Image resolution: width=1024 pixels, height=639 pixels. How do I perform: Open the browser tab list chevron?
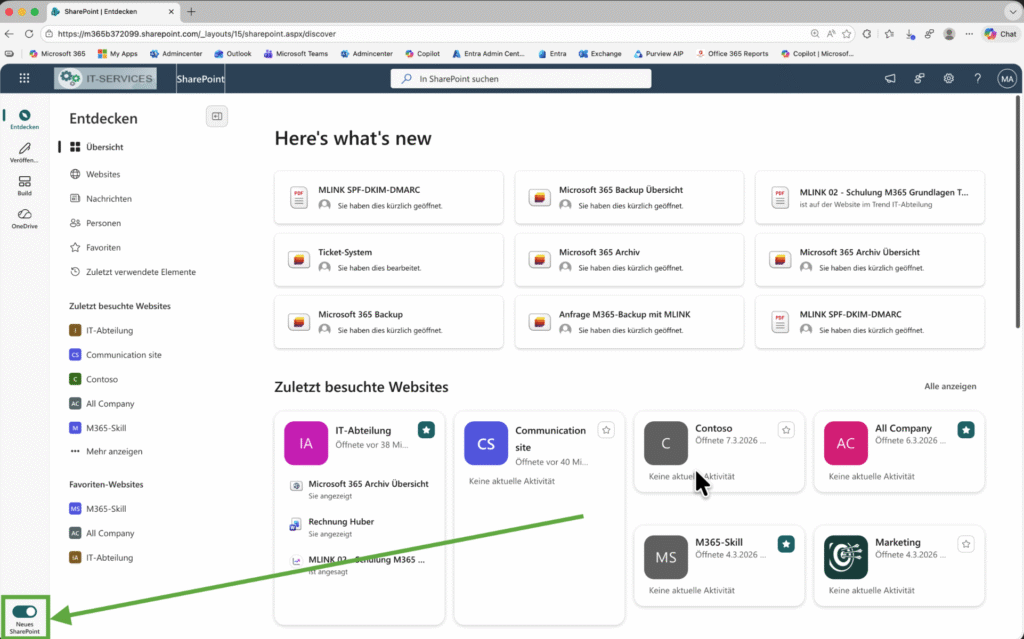point(1013,11)
